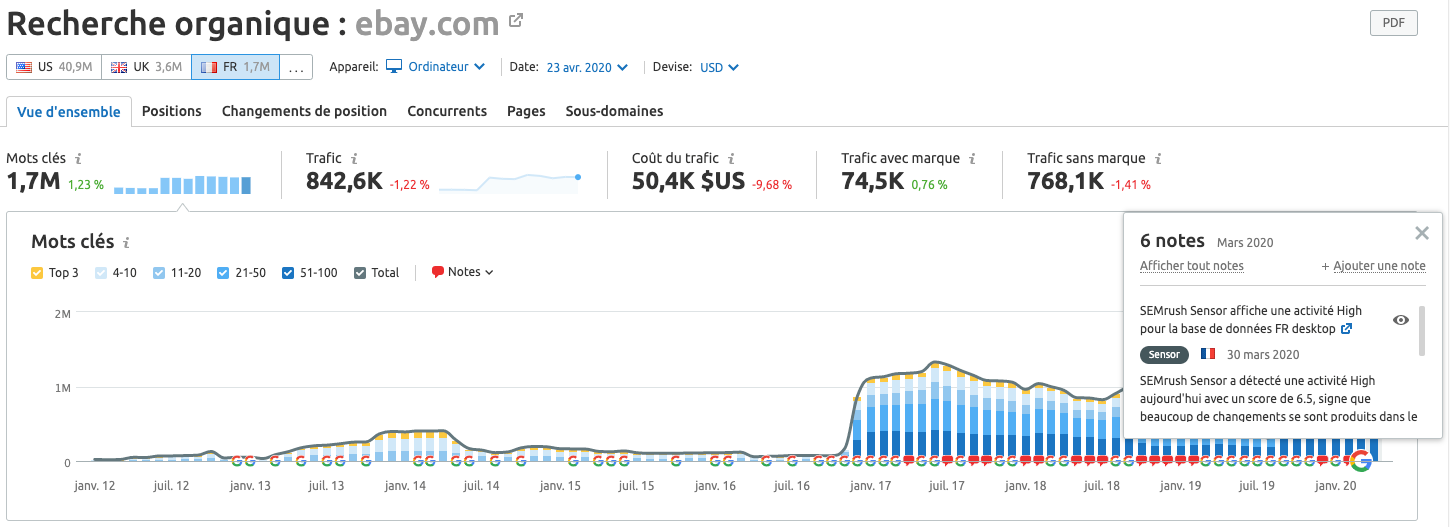Open Changements de position tab
Image resolution: width=1450 pixels, height=527 pixels.
pos(304,111)
